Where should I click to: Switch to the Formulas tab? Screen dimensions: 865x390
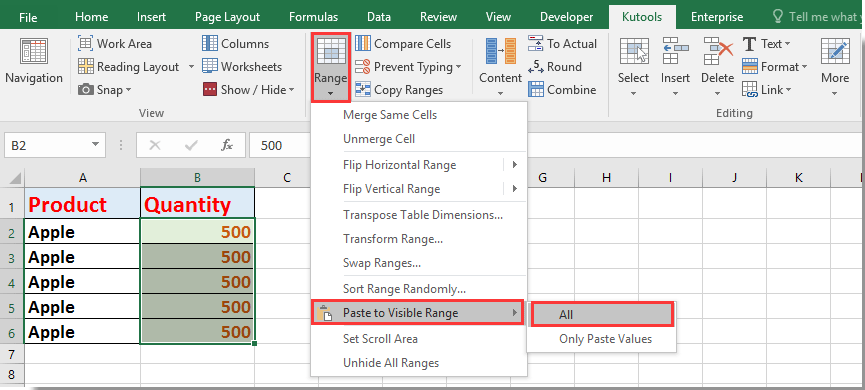[x=313, y=17]
